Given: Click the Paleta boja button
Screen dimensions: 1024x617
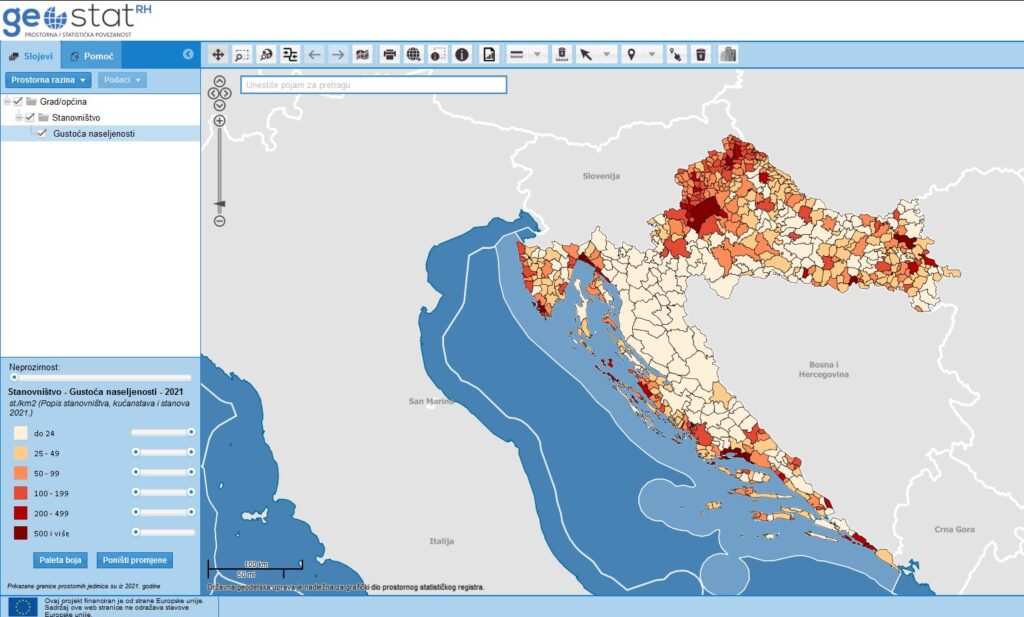Looking at the screenshot, I should [x=61, y=560].
